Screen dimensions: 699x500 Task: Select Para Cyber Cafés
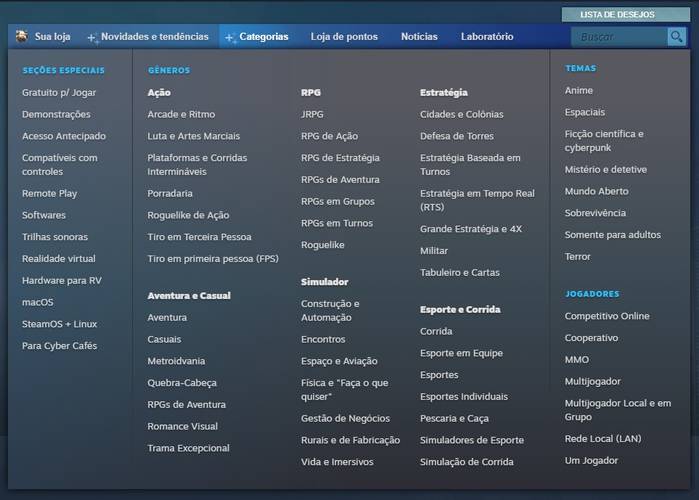click(x=59, y=346)
